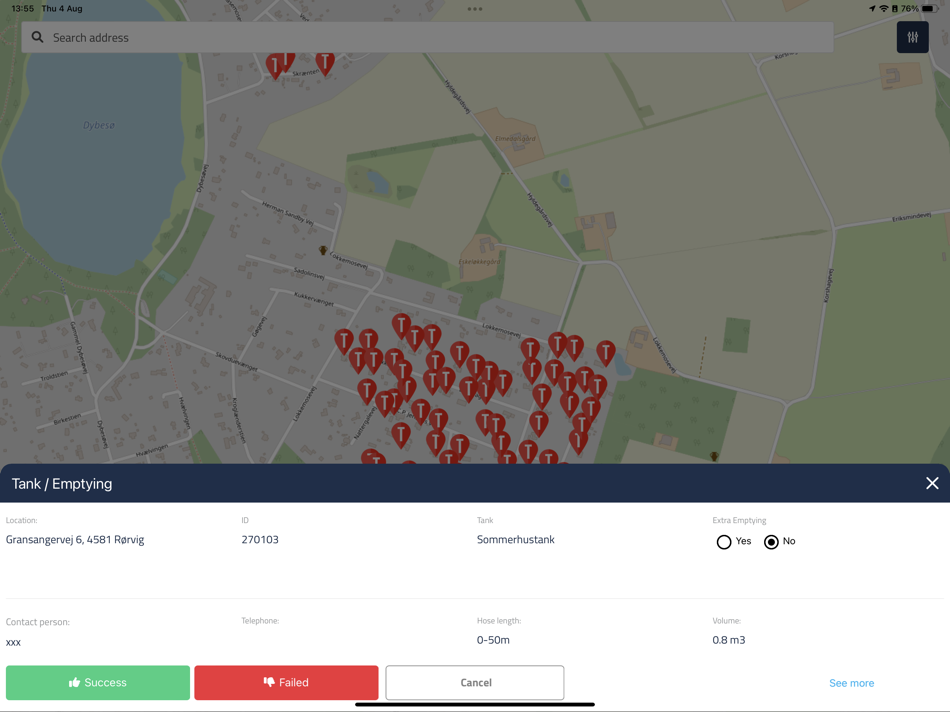
Task: Tap the "Eskeløkkegård" label on map
Action: click(x=479, y=262)
